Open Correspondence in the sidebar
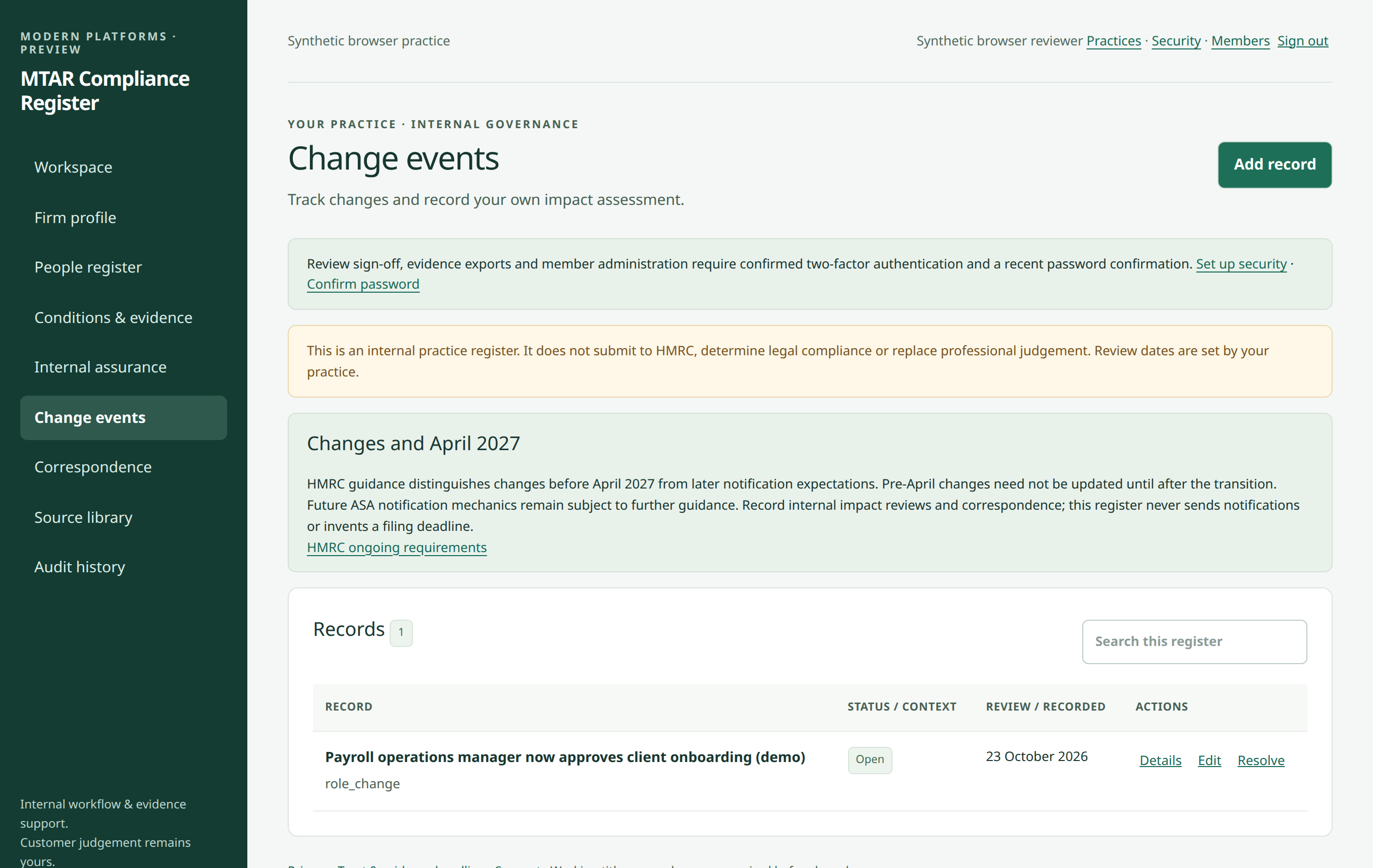 (x=123, y=467)
